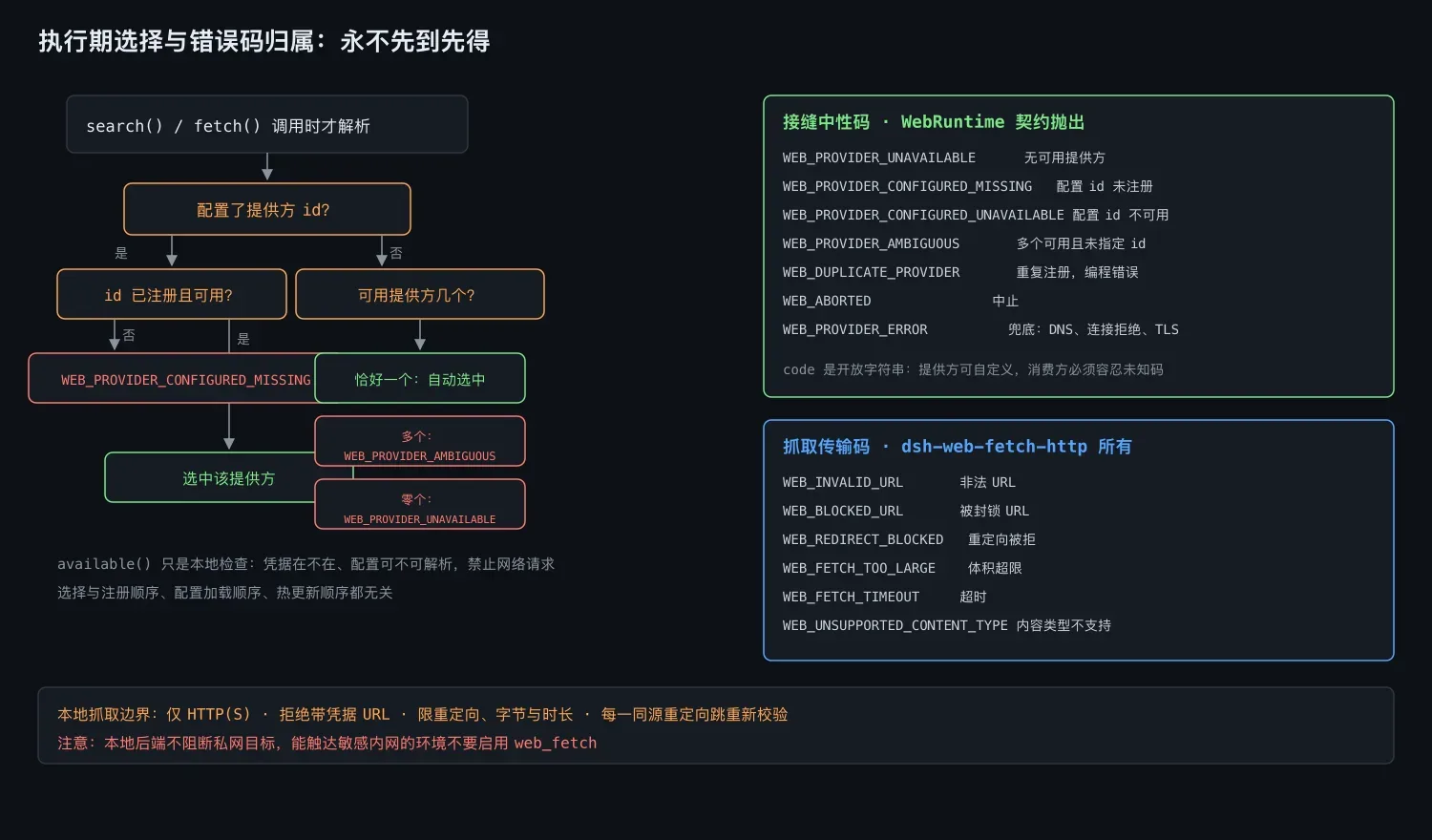Click the '无可用提供方' description
This screenshot has height=840, width=1432.
[x=1064, y=157]
